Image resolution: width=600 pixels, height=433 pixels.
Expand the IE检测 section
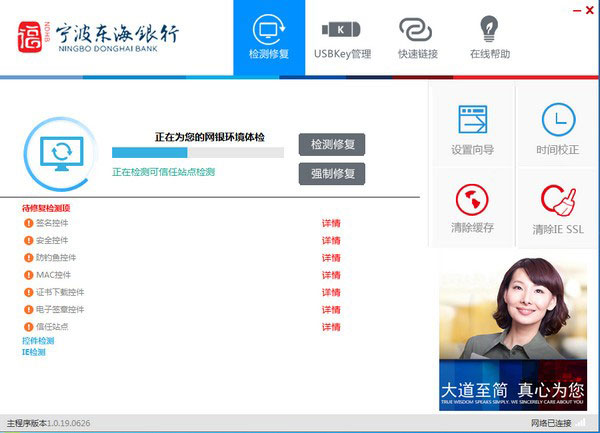(x=33, y=352)
